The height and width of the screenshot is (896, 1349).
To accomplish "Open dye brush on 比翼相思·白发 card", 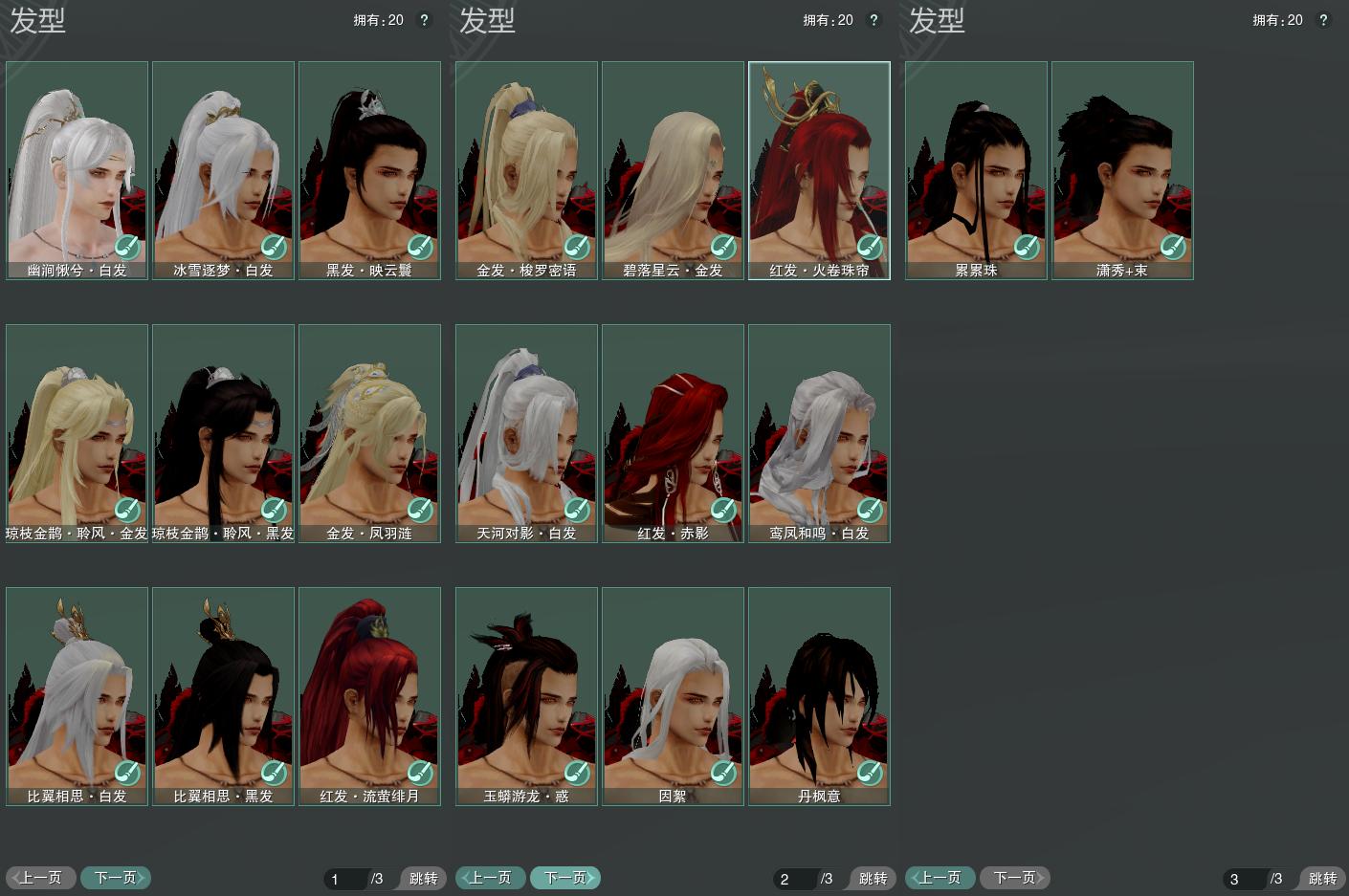I will click(127, 774).
